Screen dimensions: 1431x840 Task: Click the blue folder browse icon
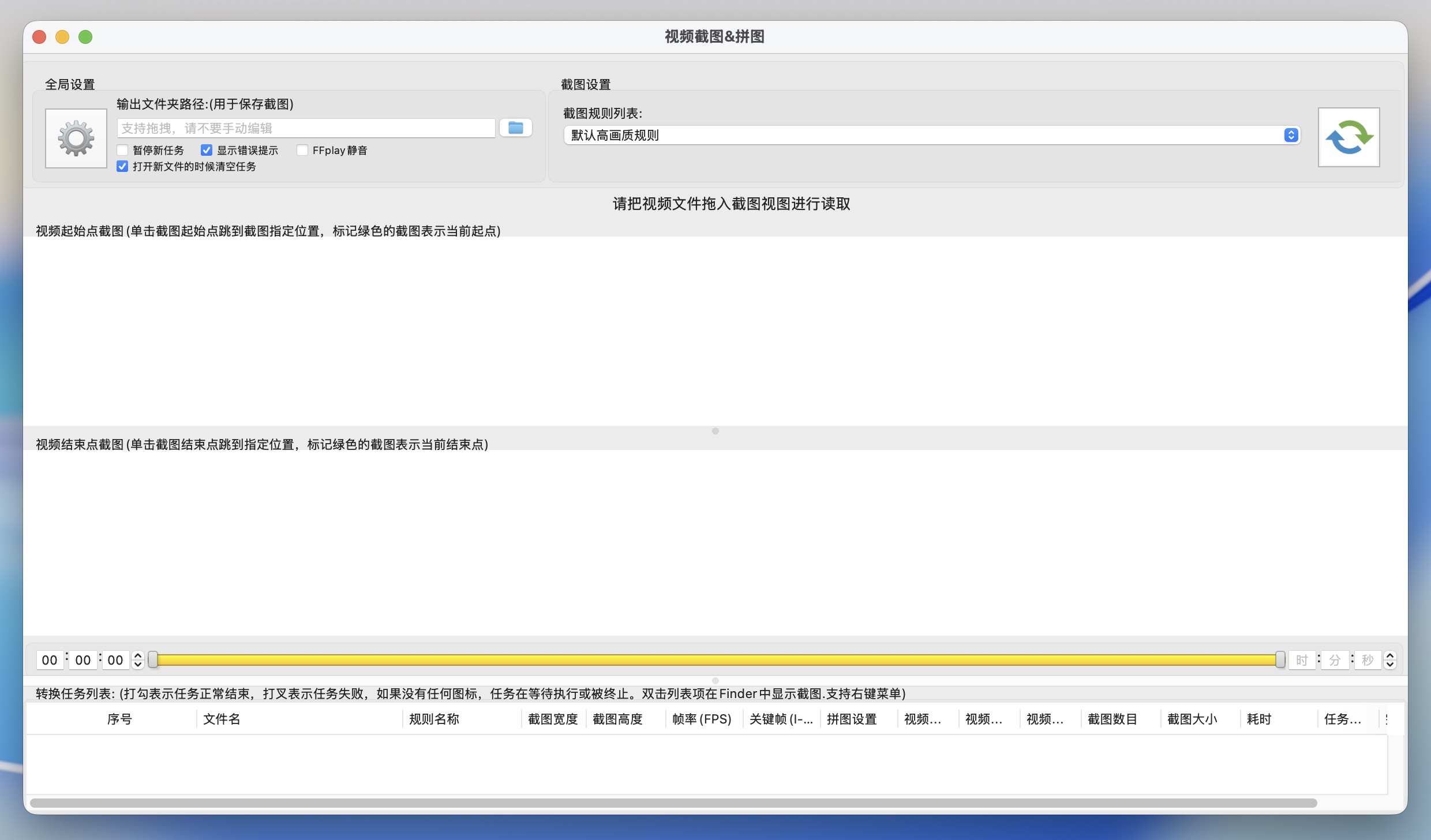515,128
